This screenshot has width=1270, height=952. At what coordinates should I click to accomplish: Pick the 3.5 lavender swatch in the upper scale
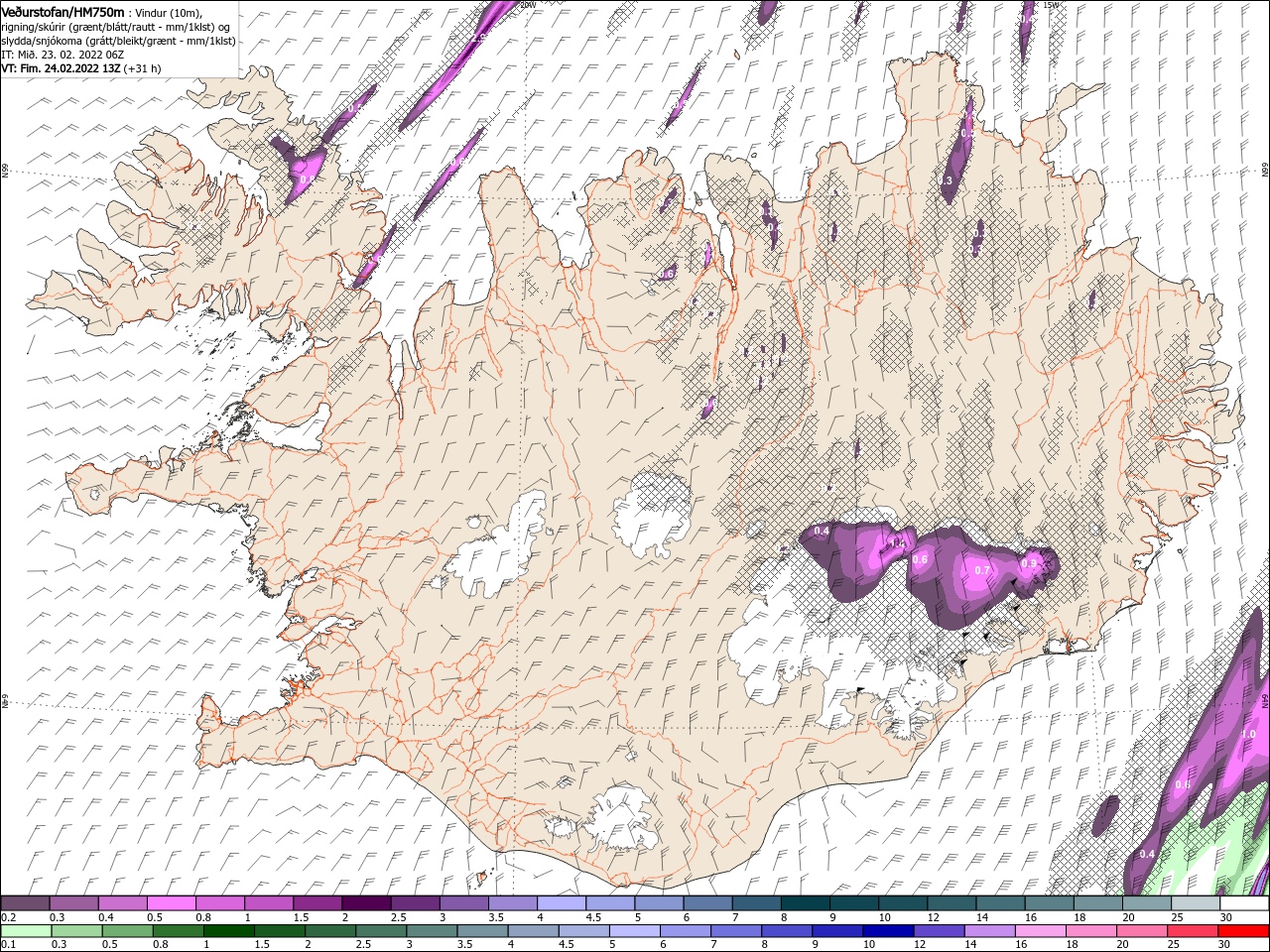pyautogui.click(x=513, y=903)
